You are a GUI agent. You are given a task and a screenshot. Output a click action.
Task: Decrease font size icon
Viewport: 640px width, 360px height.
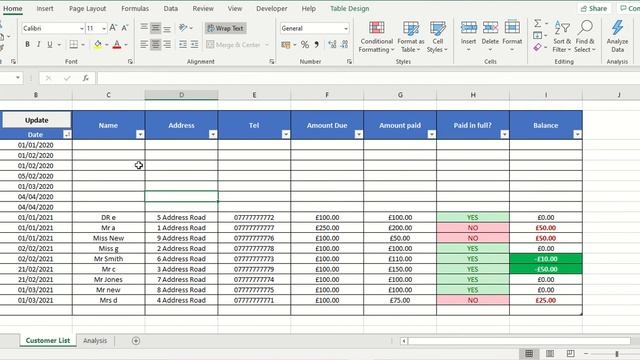[125, 28]
